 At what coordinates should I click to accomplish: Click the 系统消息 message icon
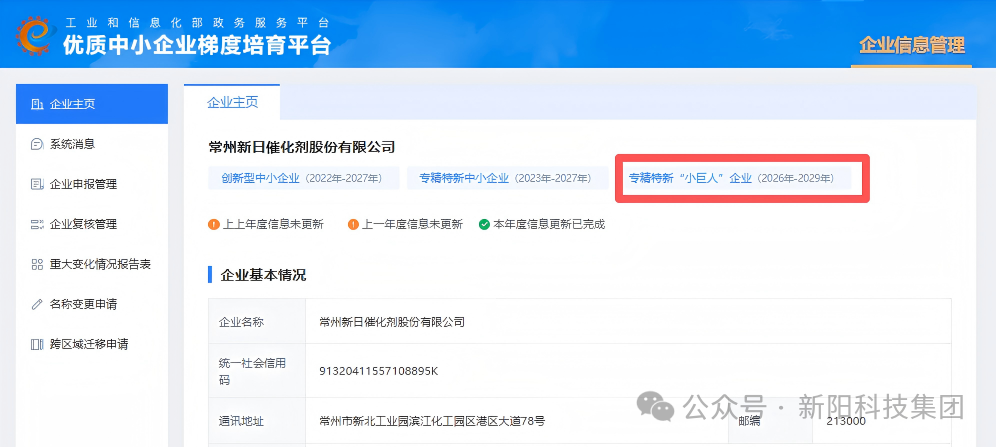click(37, 144)
